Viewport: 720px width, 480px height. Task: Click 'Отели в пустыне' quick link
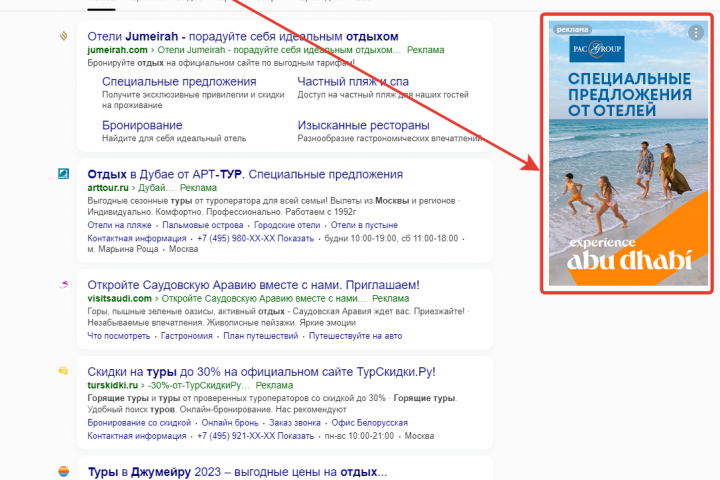coord(364,225)
